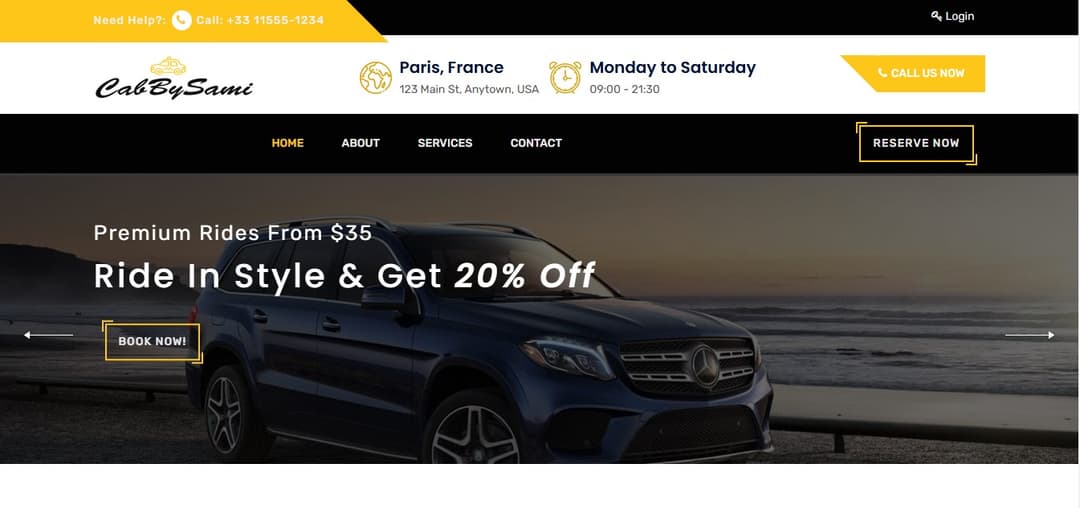Go to previous slide with left arrow
Image resolution: width=1080 pixels, height=508 pixels.
pos(48,335)
